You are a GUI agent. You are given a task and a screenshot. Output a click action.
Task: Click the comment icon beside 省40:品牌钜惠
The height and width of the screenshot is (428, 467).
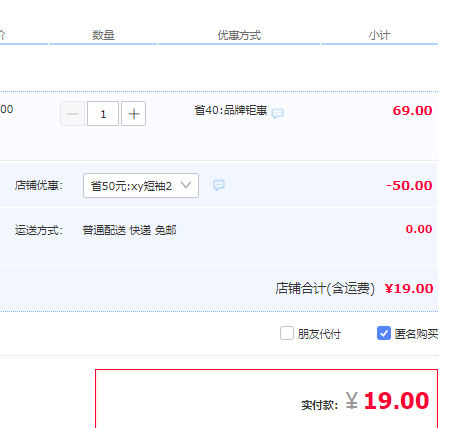click(x=277, y=113)
